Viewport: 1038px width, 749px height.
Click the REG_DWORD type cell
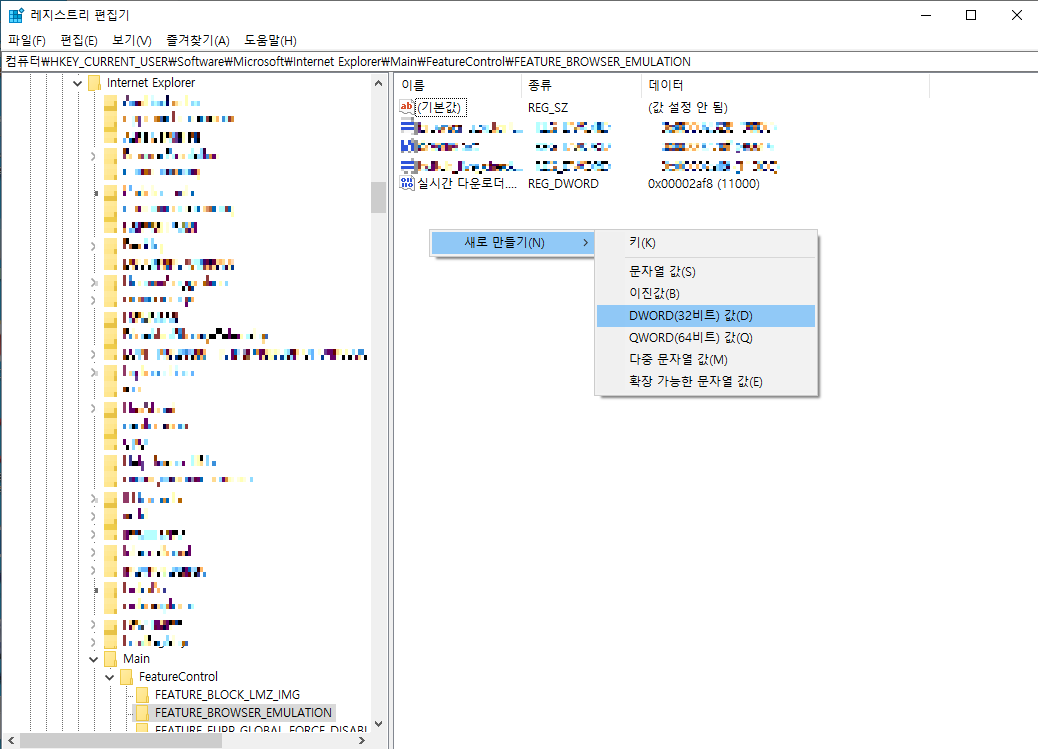point(563,184)
